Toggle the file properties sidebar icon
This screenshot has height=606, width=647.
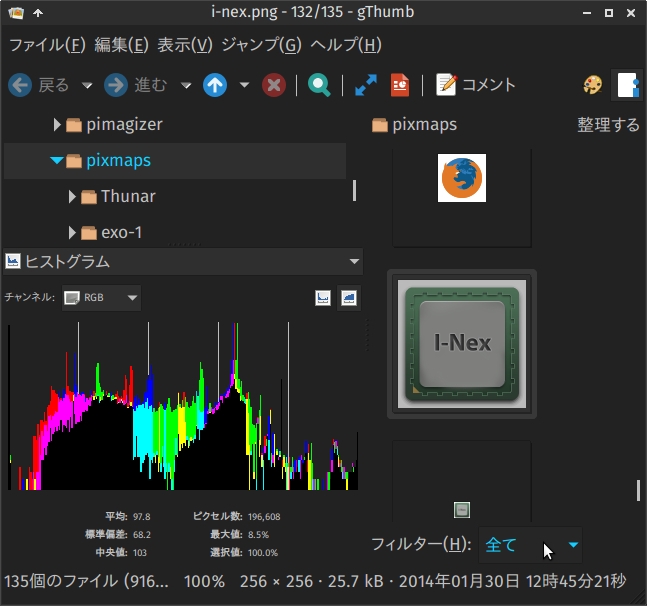(x=628, y=85)
